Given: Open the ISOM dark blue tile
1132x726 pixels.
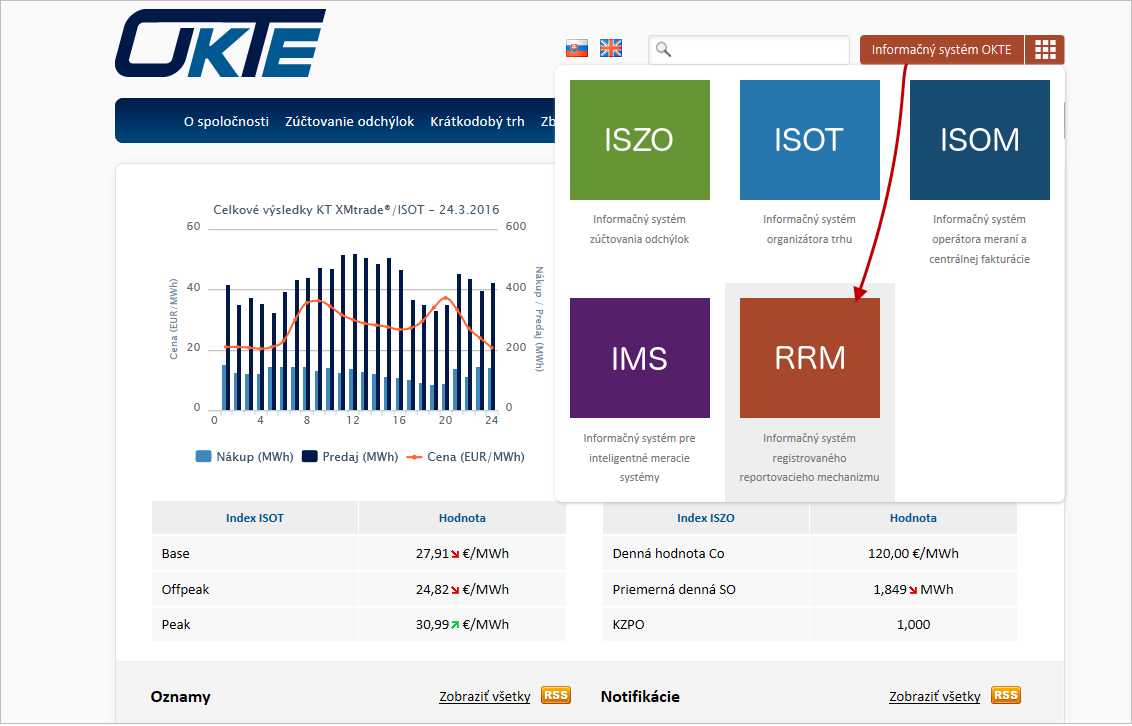Looking at the screenshot, I should tap(980, 140).
